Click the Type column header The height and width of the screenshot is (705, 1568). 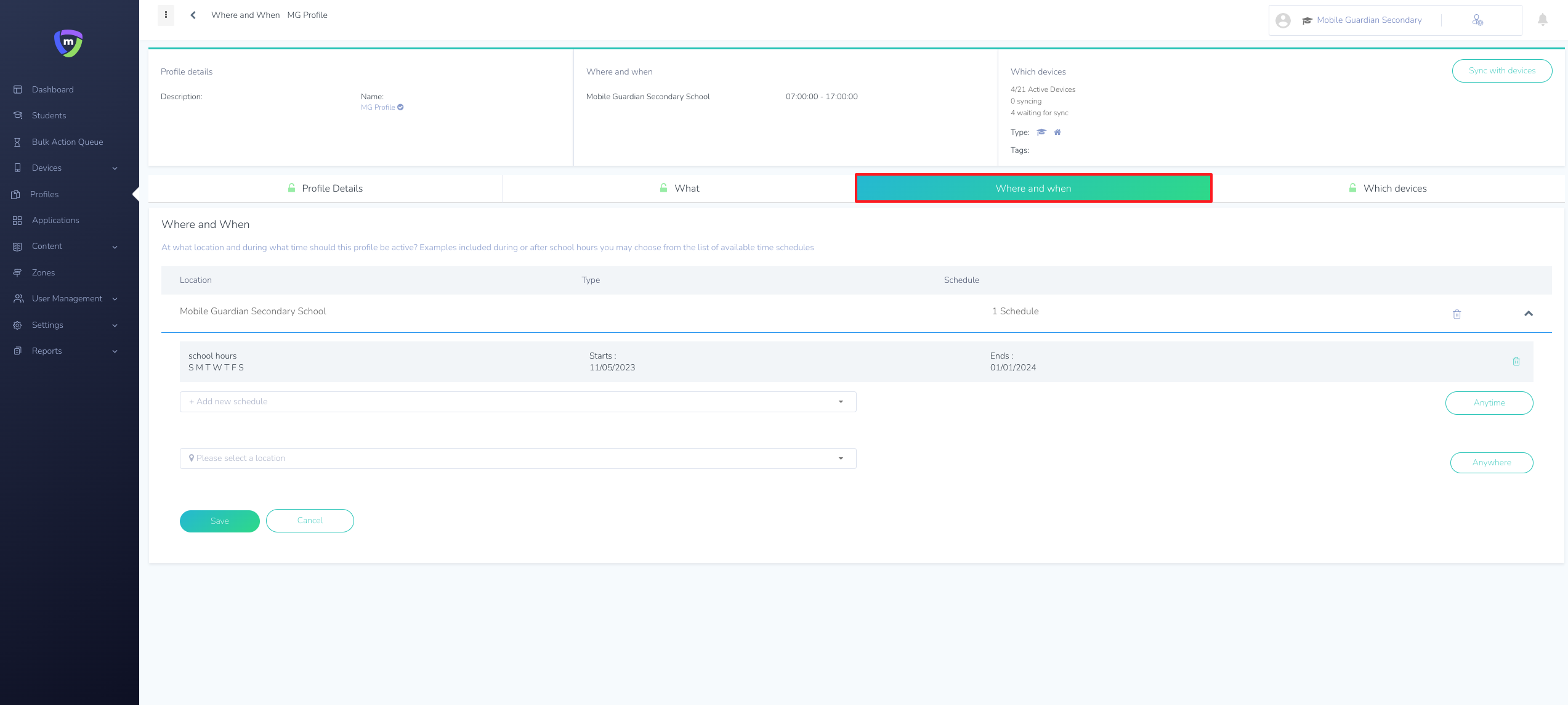(591, 280)
